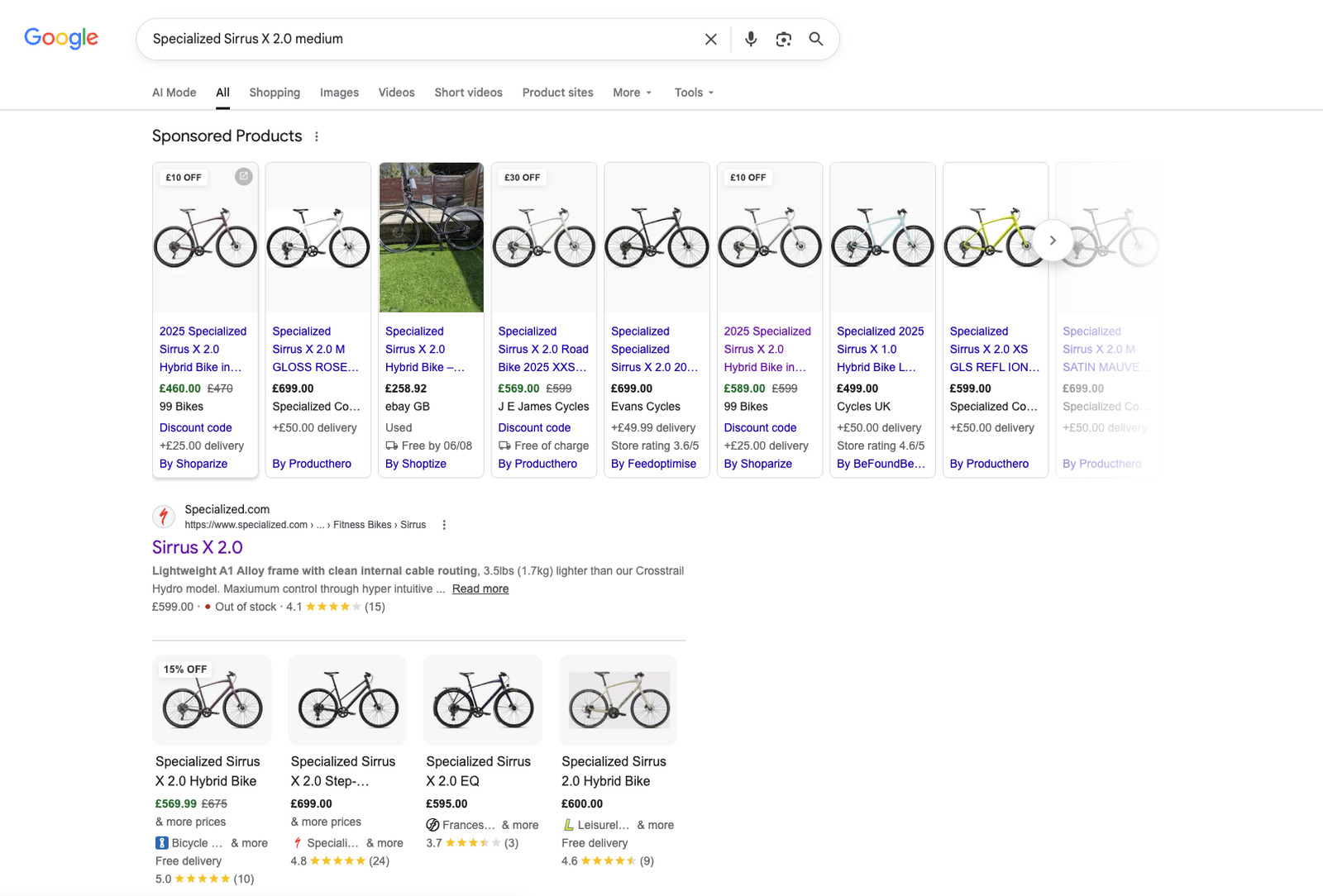Image resolution: width=1323 pixels, height=896 pixels.
Task: Advance the sponsored carousel with the next arrow
Action: click(x=1053, y=241)
